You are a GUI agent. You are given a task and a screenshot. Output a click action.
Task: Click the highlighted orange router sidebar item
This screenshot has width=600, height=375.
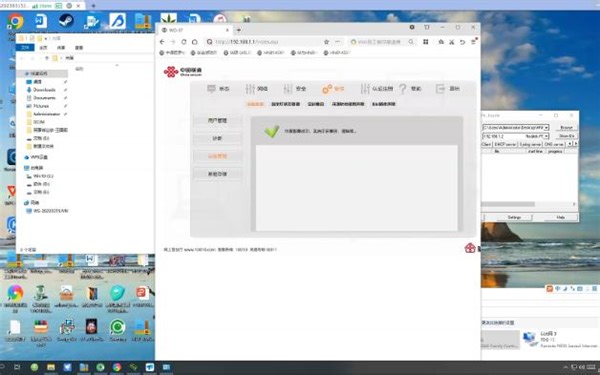click(217, 156)
